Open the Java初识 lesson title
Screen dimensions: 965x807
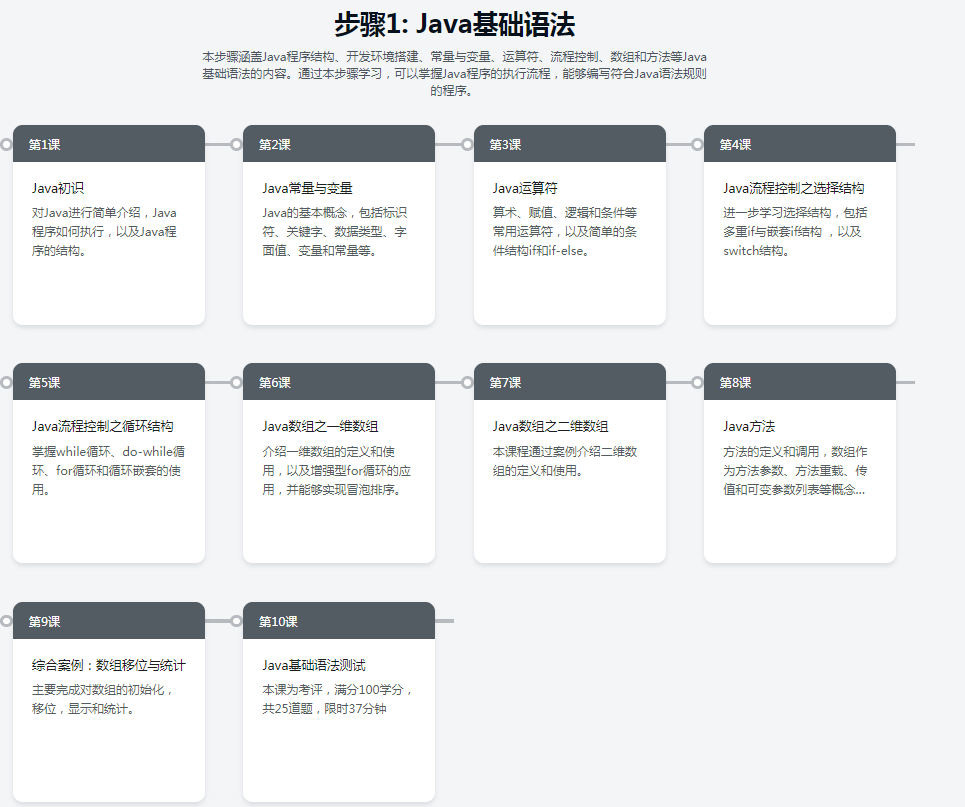pos(58,188)
